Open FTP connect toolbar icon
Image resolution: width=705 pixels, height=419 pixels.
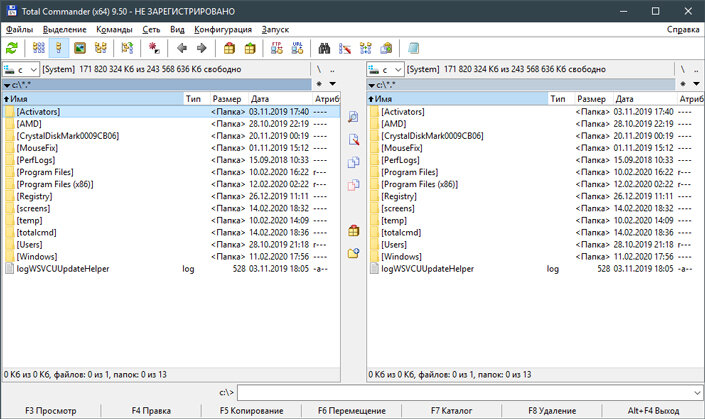pos(277,48)
